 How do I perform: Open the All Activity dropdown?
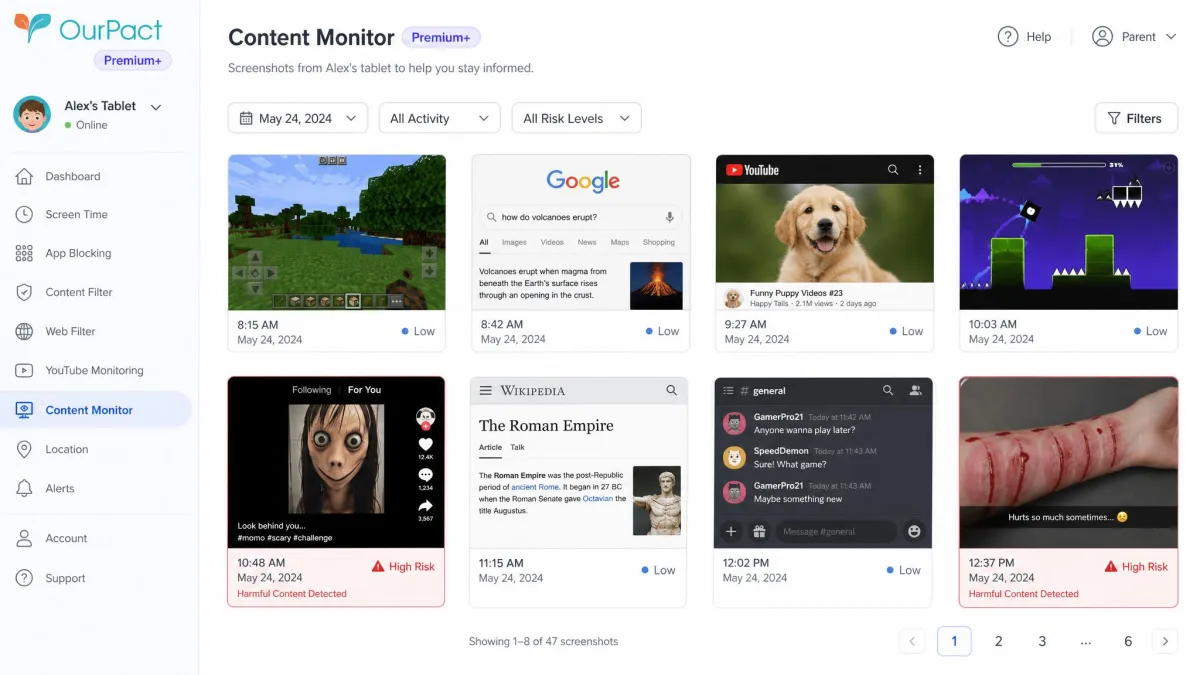[x=440, y=118]
